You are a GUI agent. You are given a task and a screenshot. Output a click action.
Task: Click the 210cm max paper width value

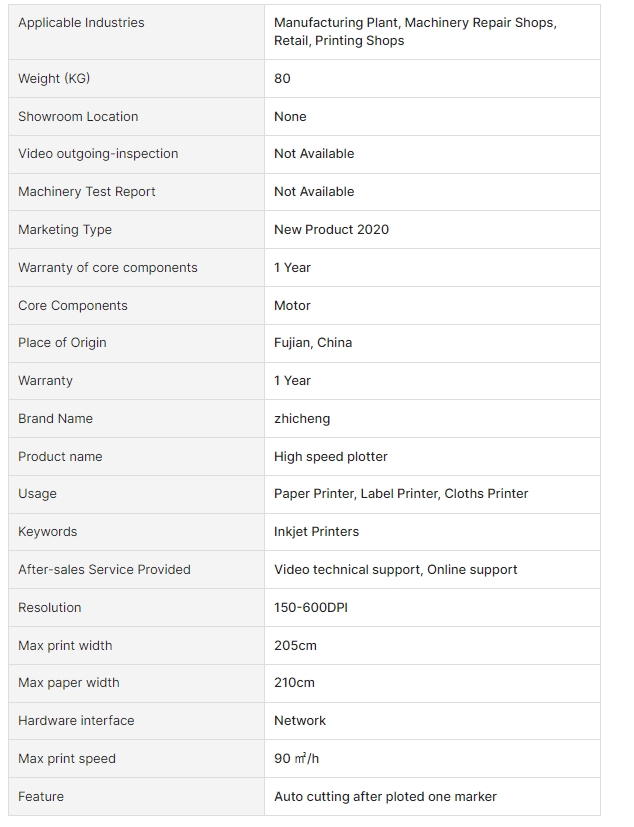click(294, 683)
